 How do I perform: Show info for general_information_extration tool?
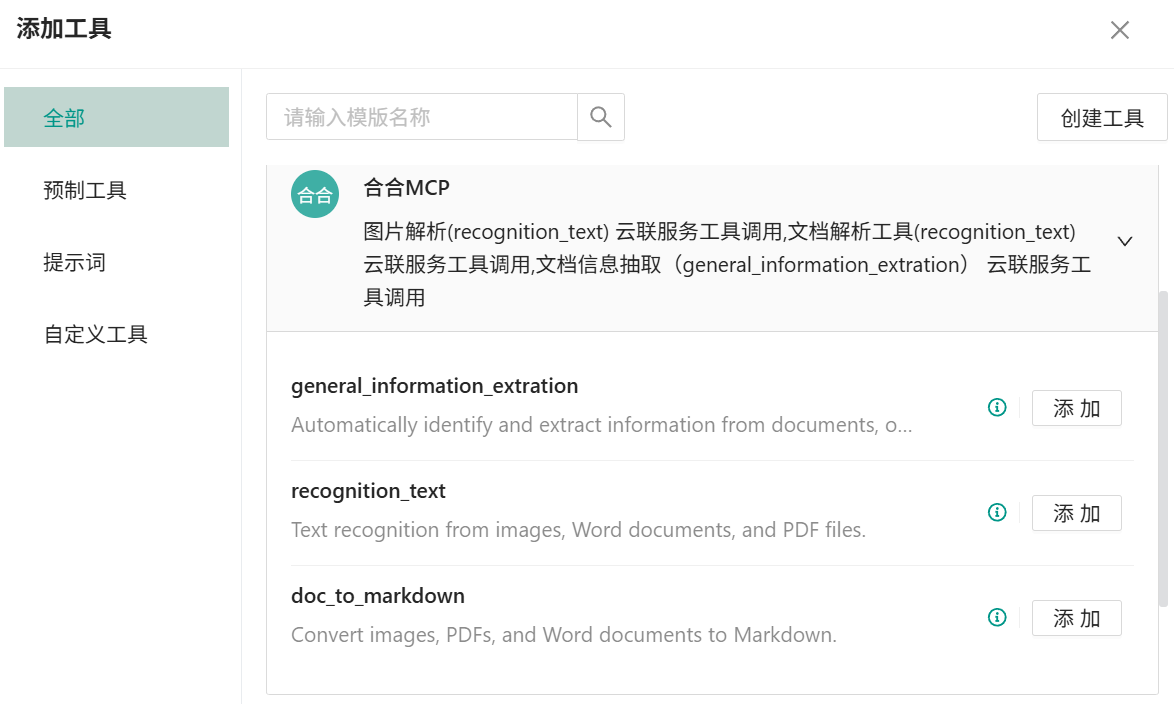point(997,408)
